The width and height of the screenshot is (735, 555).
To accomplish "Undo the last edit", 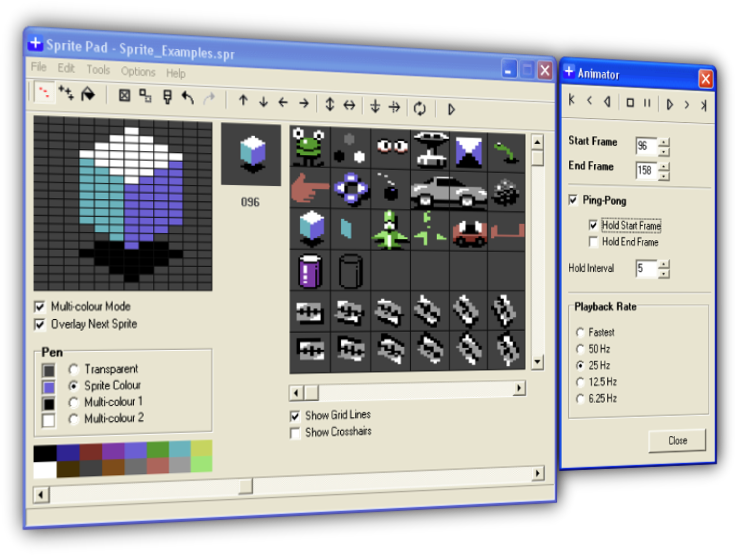I will point(188,98).
